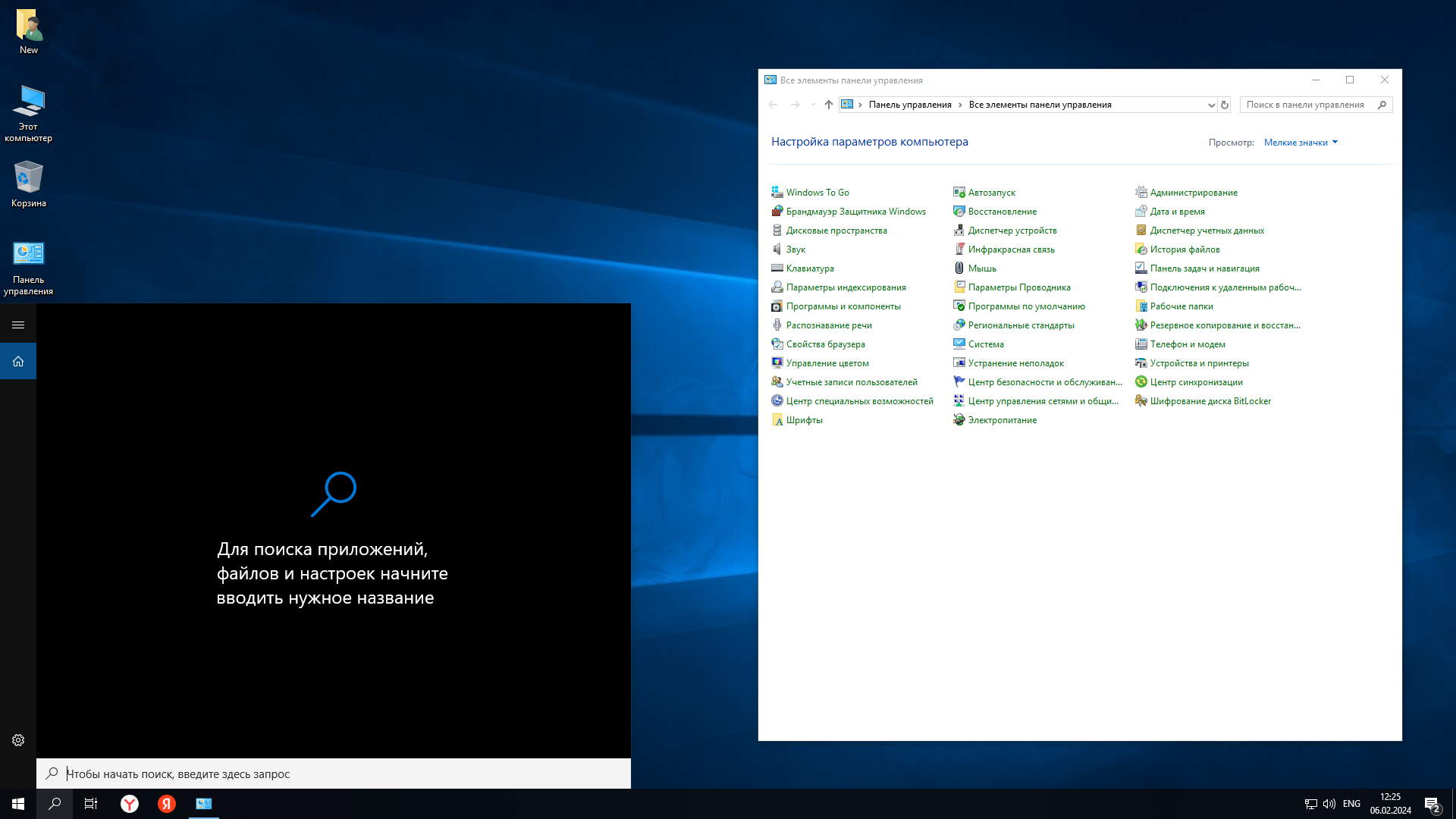Refresh the control panel address bar

click(x=1224, y=105)
